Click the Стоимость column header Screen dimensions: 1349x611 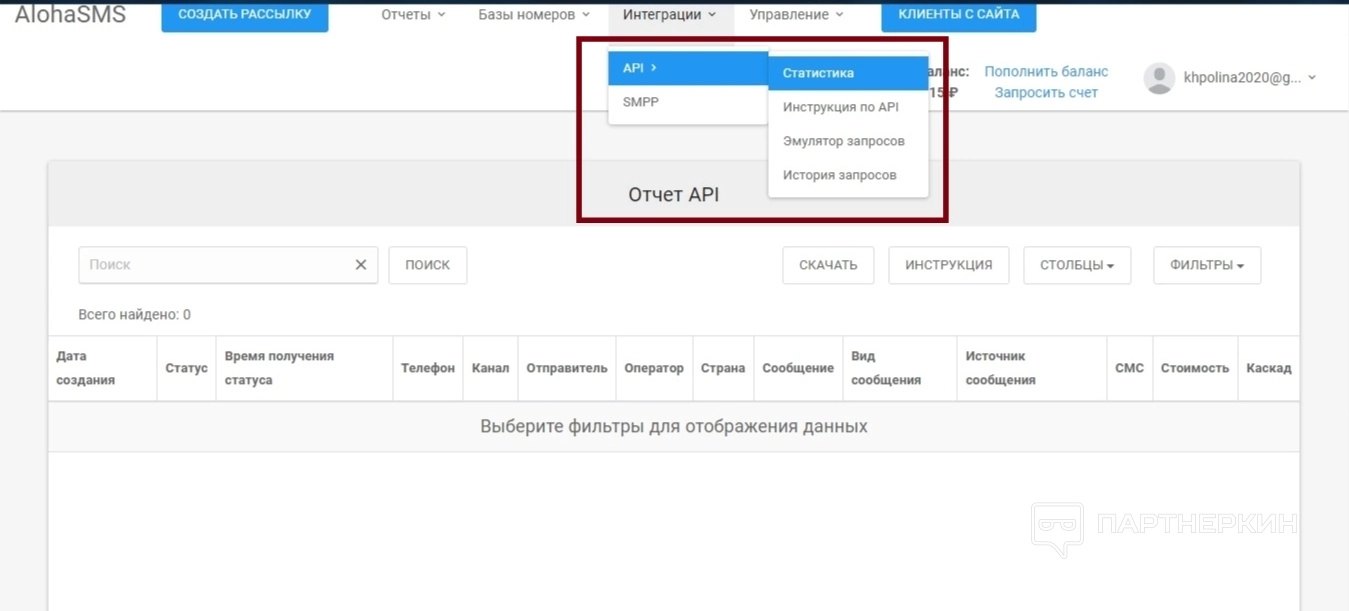[1195, 368]
